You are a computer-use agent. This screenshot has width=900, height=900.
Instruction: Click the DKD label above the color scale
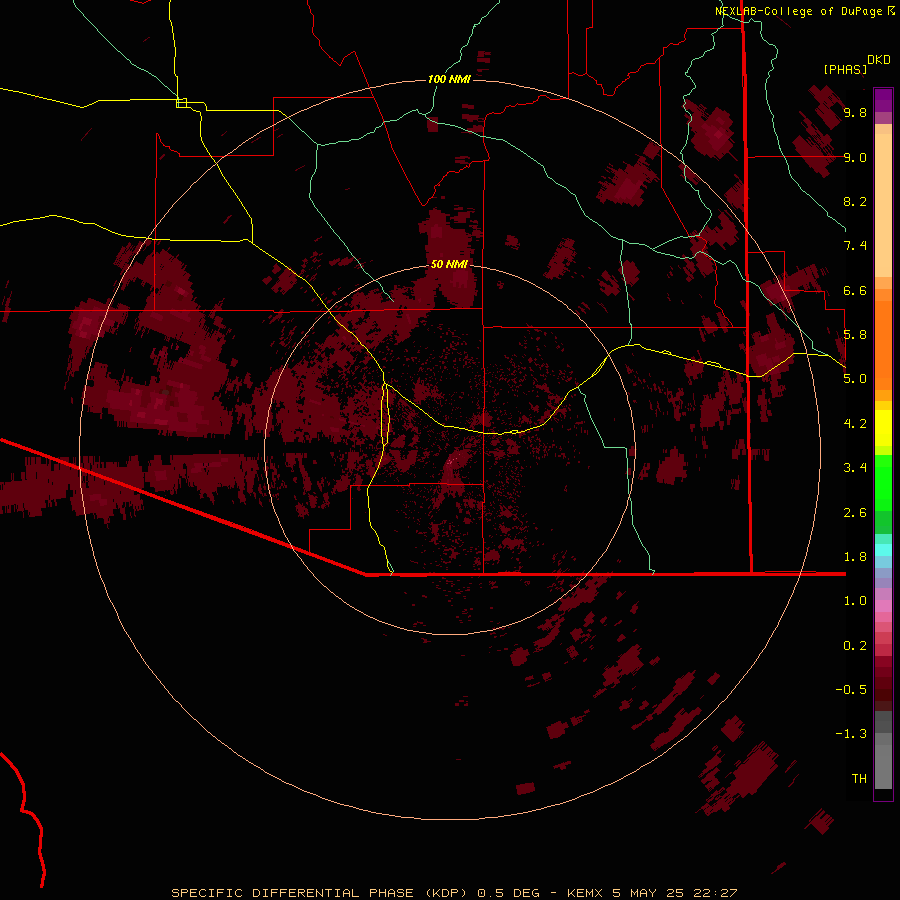879,60
